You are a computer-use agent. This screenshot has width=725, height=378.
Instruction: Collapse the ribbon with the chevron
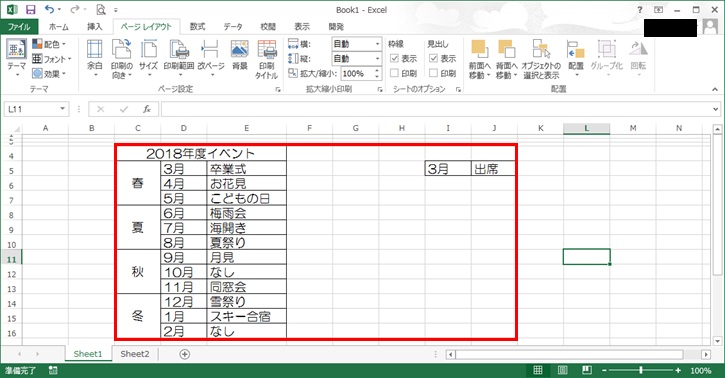point(715,89)
